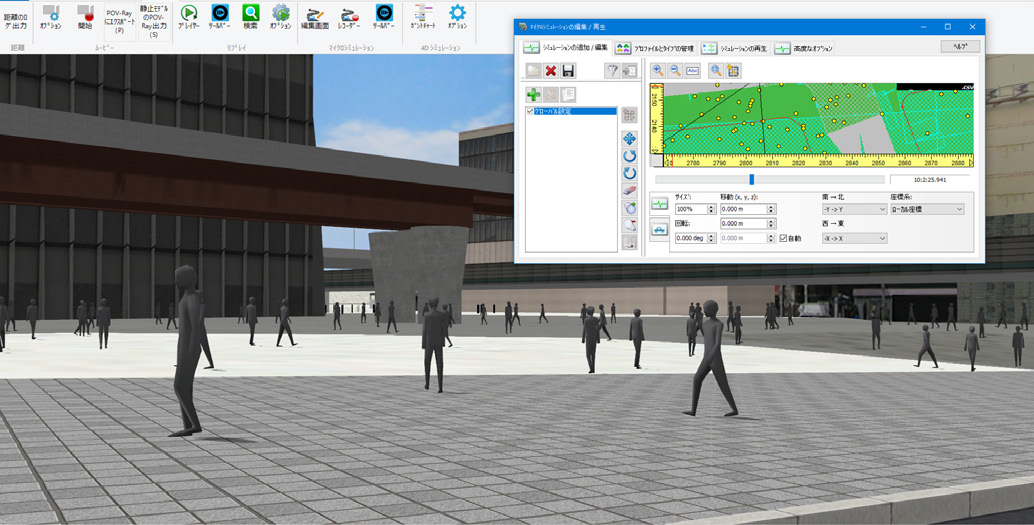The image size is (1034, 525).
Task: Click the rotation field showing 0.000 deg
Action: (x=690, y=238)
